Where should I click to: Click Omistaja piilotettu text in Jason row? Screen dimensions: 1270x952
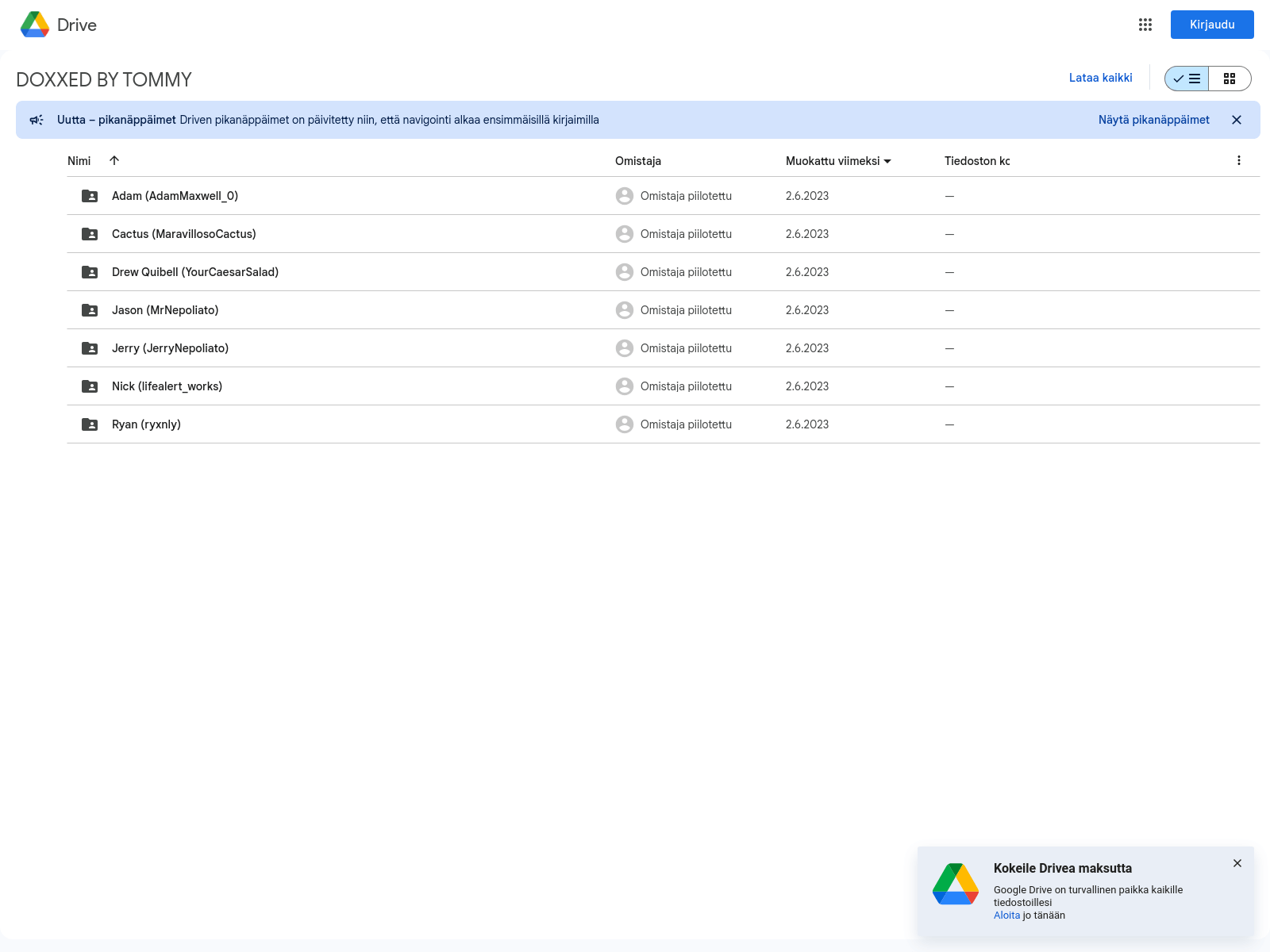coord(686,310)
